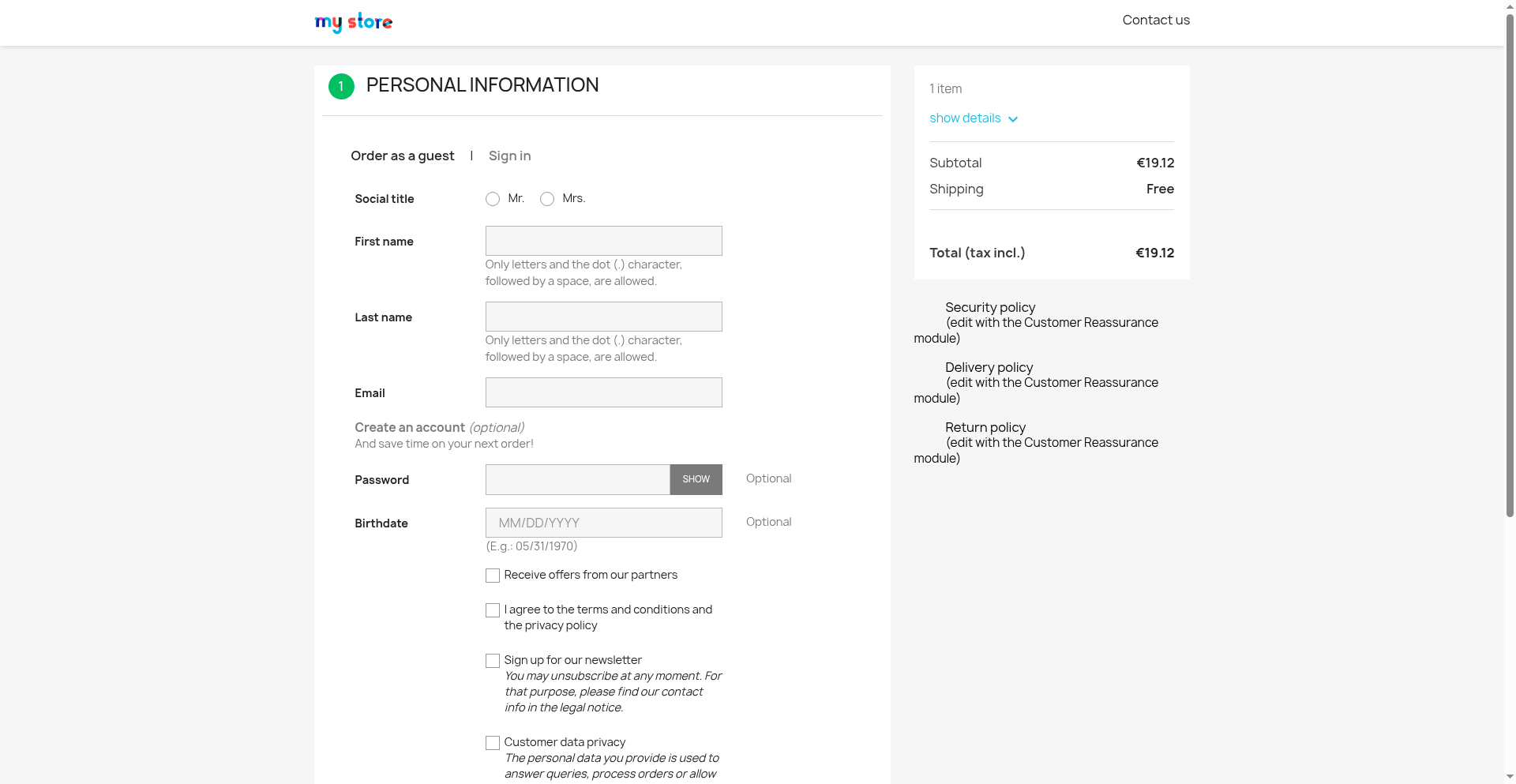Select the Mrs. social title
Screen dimensions: 1516x784
(547, 199)
